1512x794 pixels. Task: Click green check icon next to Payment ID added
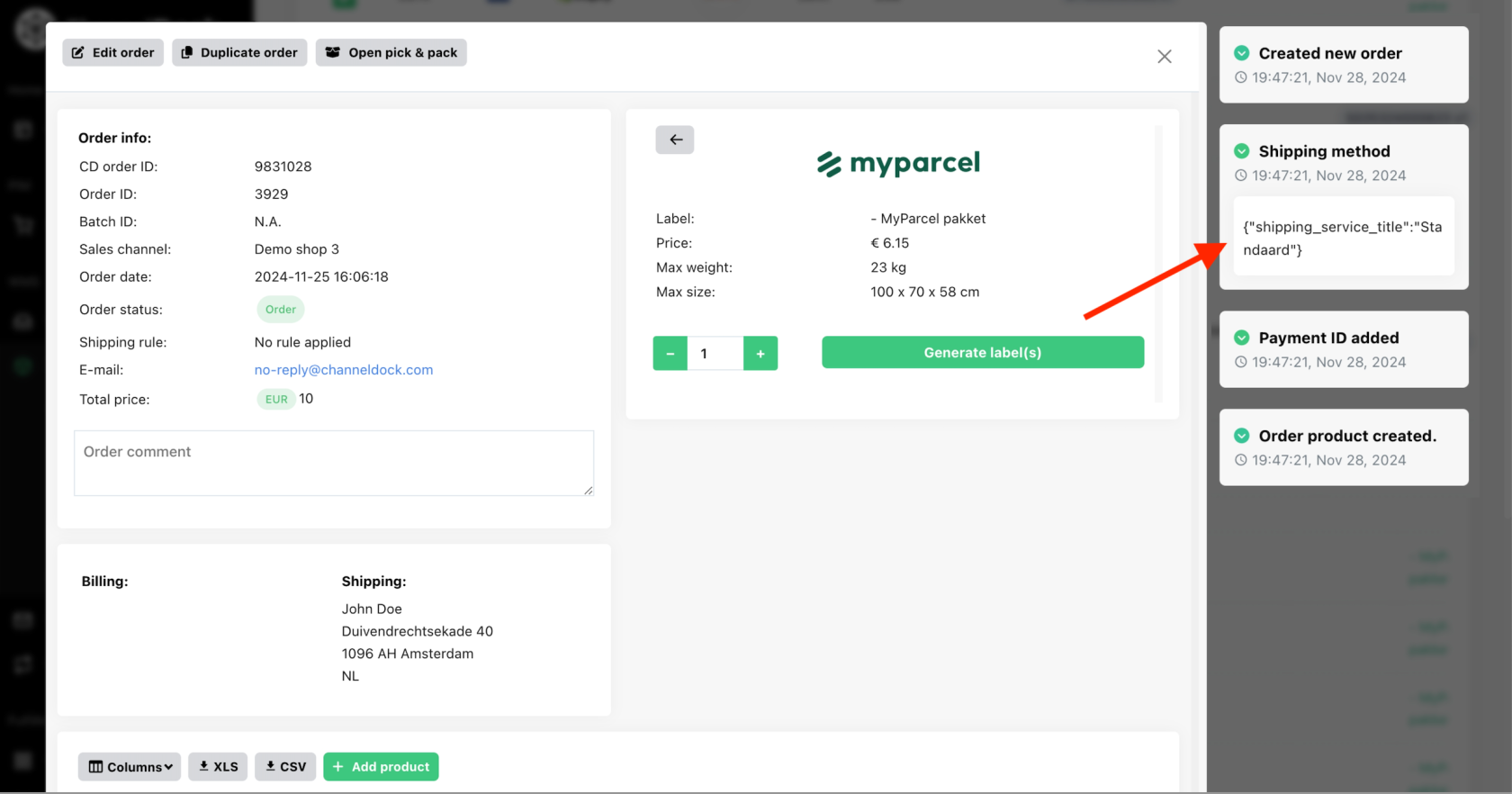1242,338
